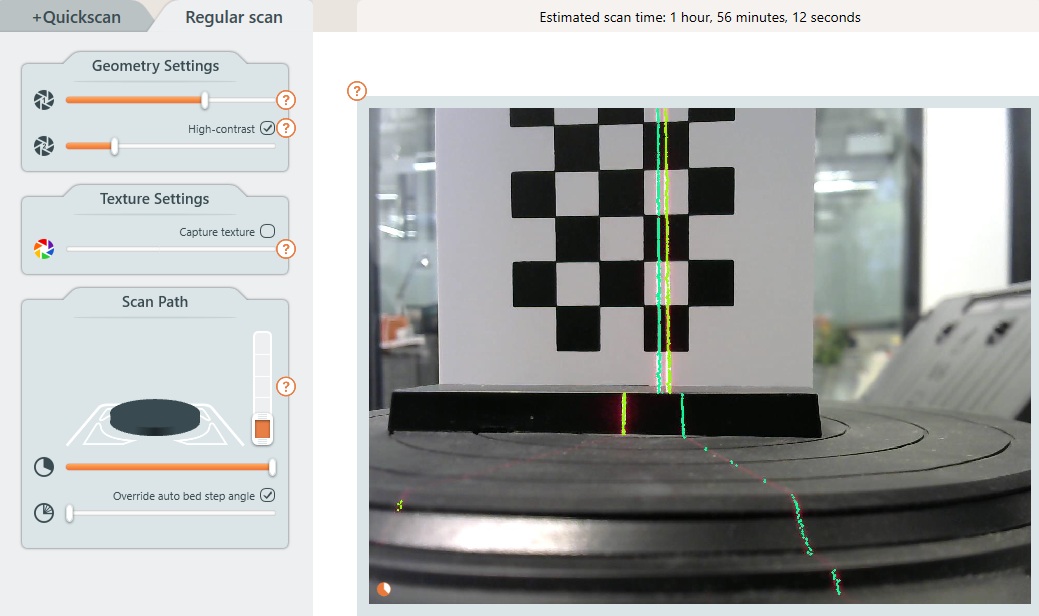Open help for High-contrast option

click(286, 128)
